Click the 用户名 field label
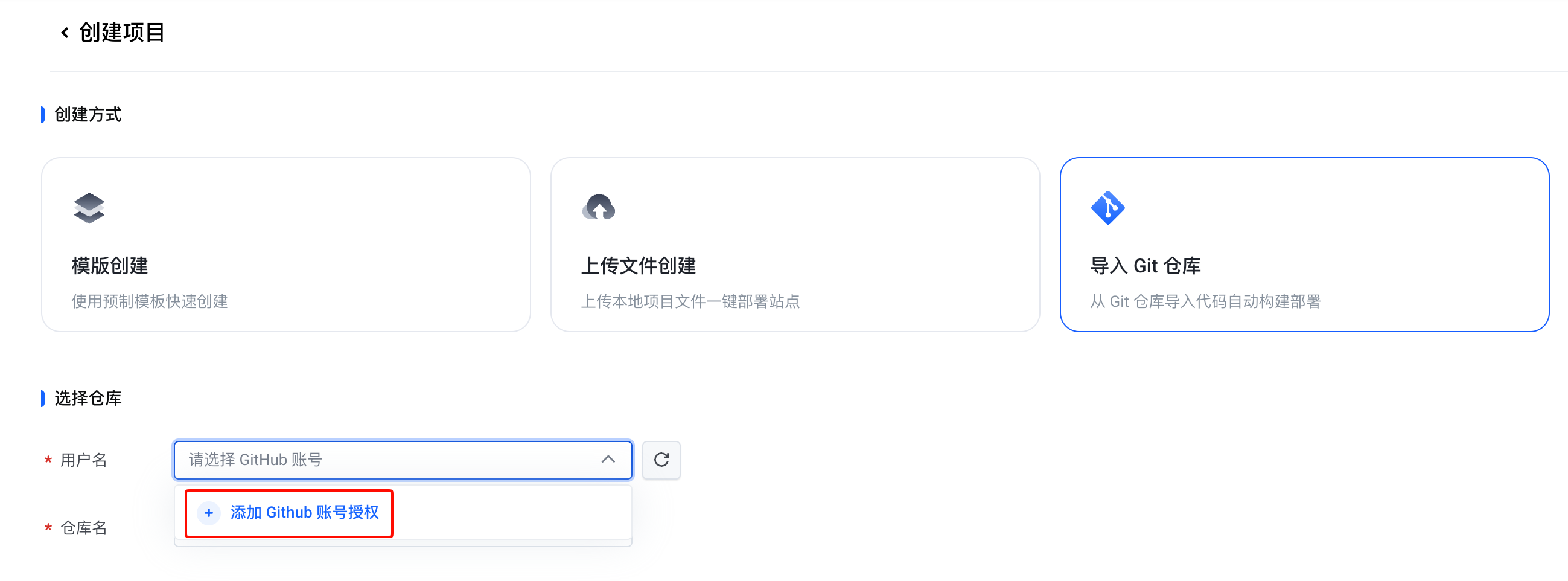The width and height of the screenshot is (1568, 581). (x=83, y=460)
